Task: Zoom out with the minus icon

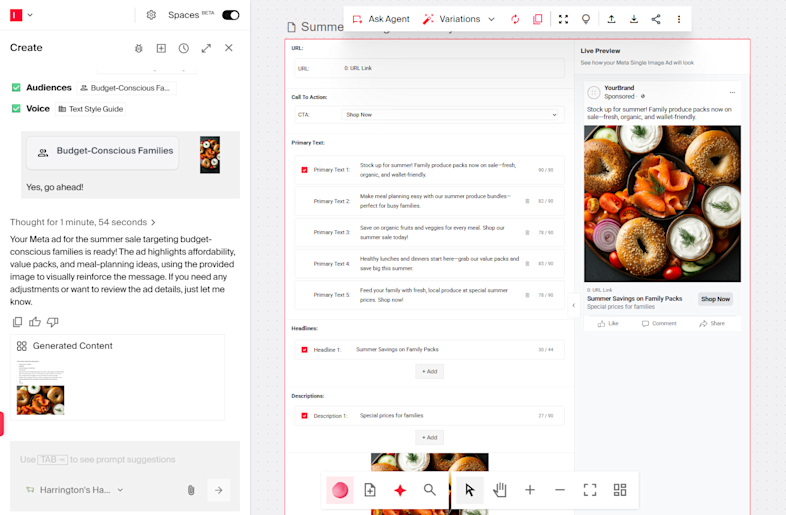Action: tap(560, 490)
